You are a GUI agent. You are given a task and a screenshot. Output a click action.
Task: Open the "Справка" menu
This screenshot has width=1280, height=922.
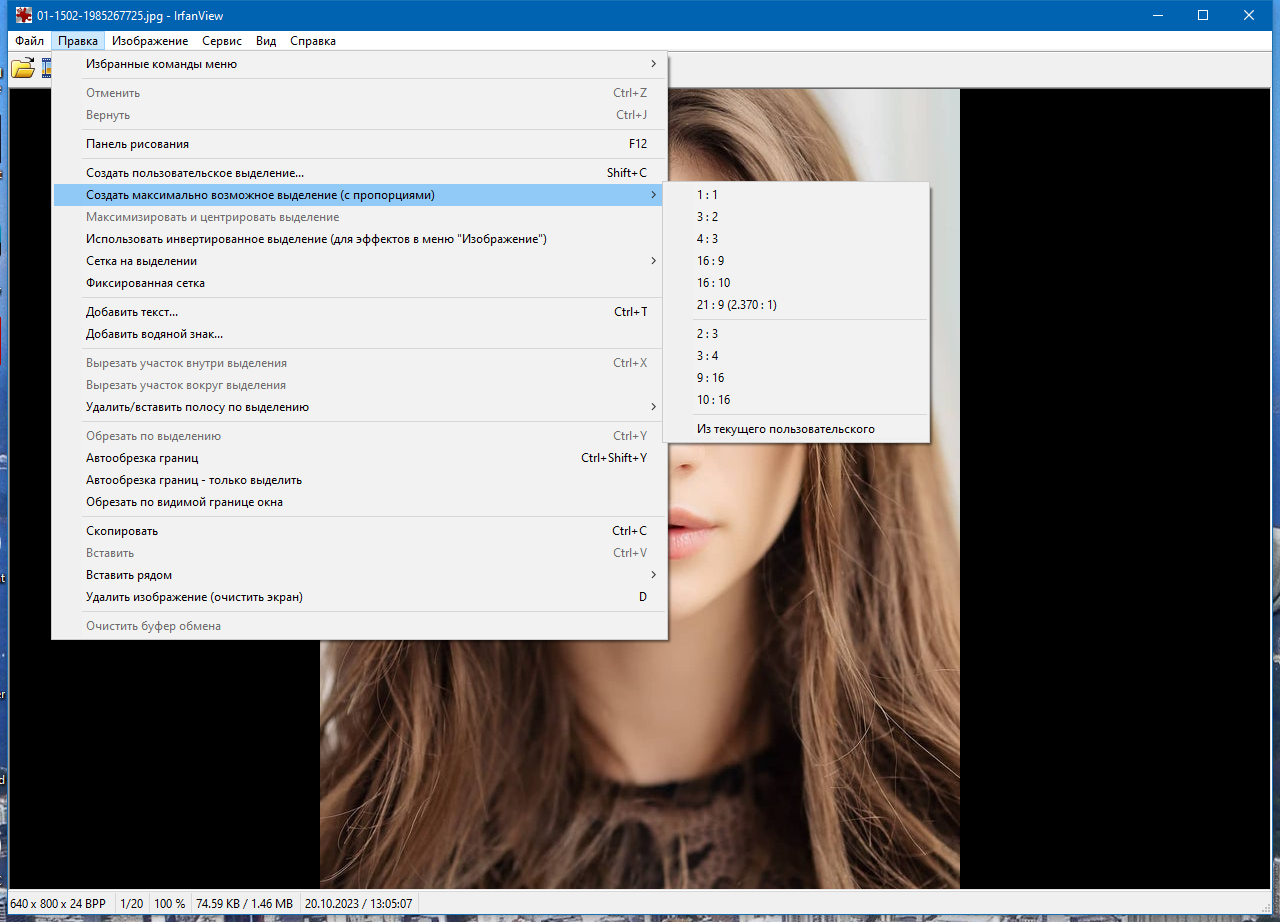[x=313, y=41]
